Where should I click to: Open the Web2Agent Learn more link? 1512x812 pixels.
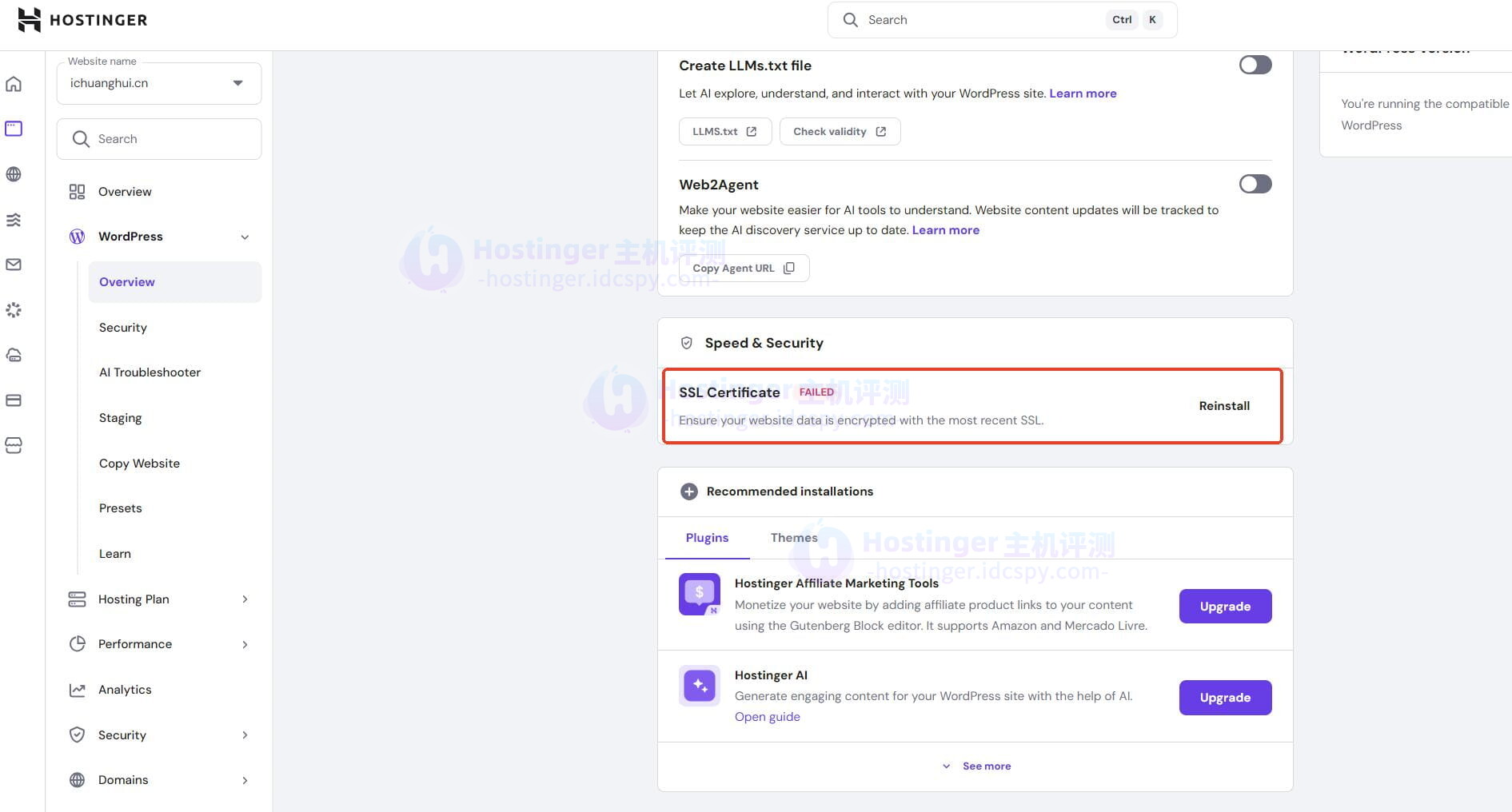[945, 229]
